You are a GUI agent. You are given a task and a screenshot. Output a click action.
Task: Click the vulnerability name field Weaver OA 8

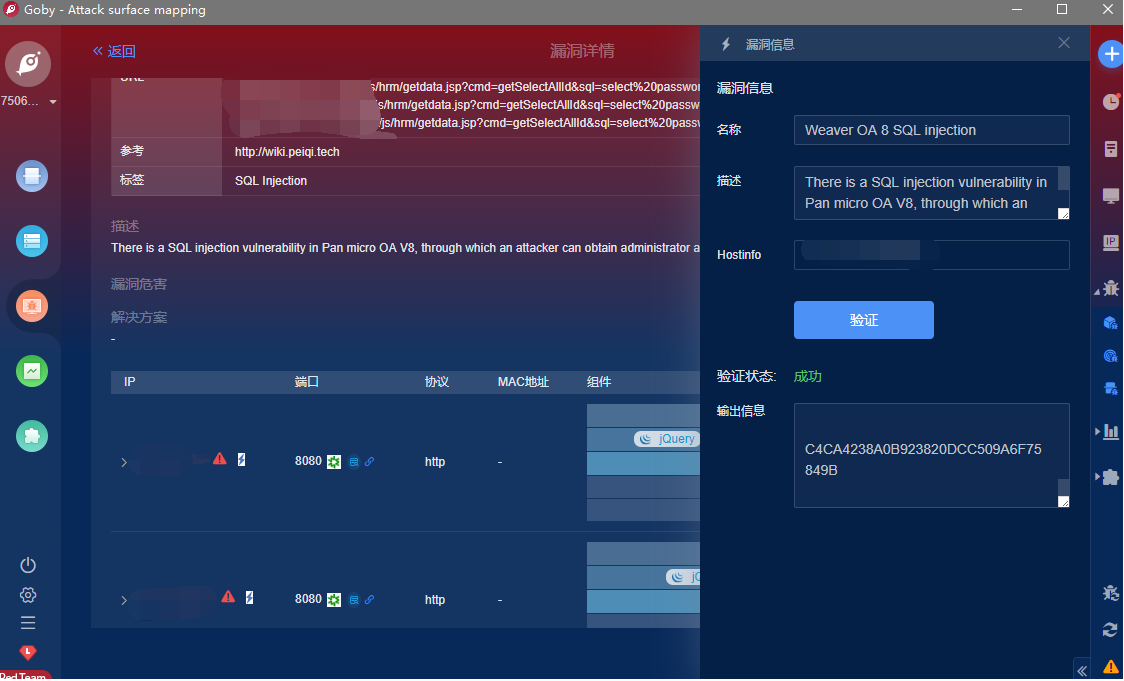click(x=931, y=130)
